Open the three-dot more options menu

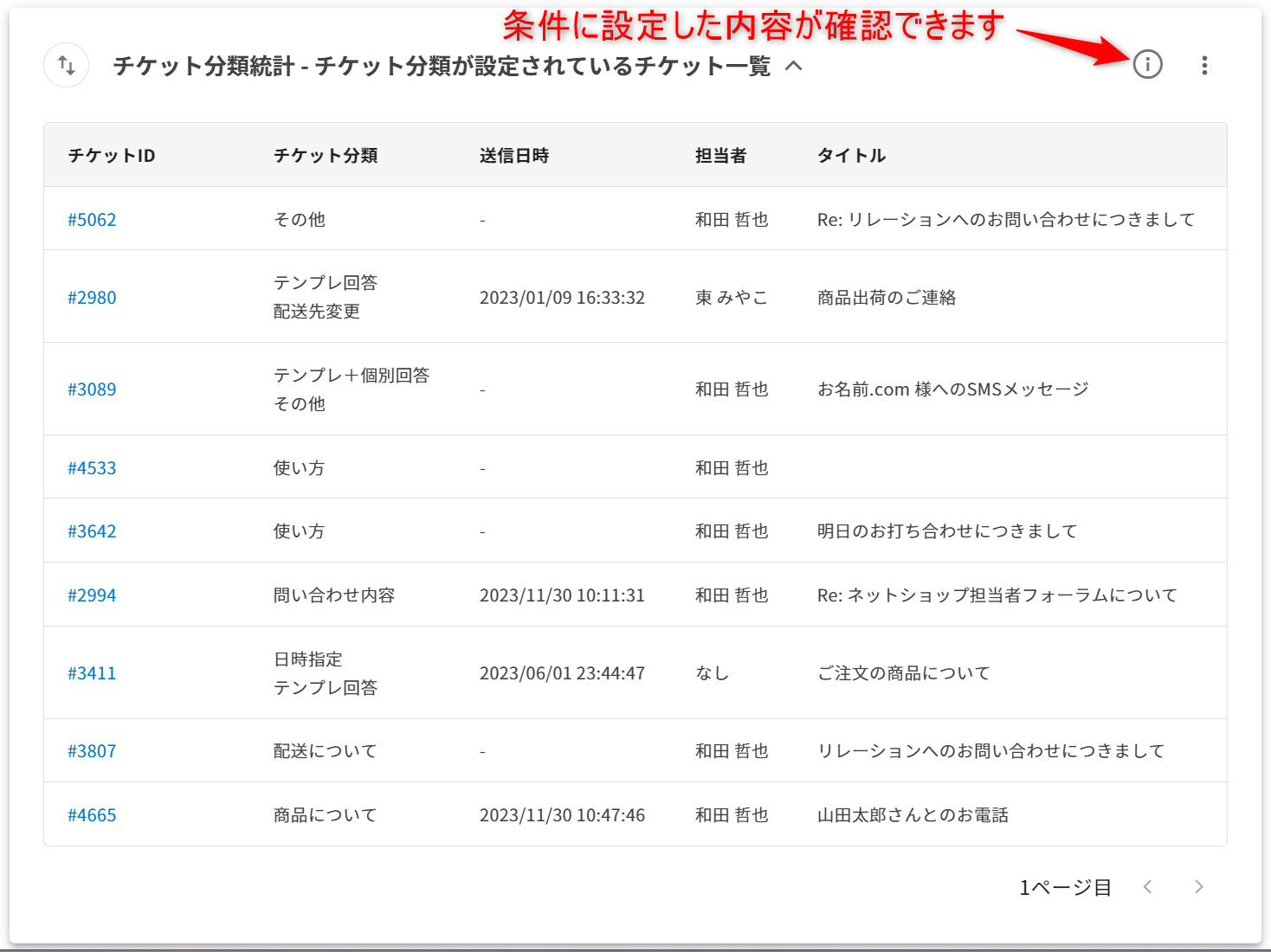[x=1204, y=66]
